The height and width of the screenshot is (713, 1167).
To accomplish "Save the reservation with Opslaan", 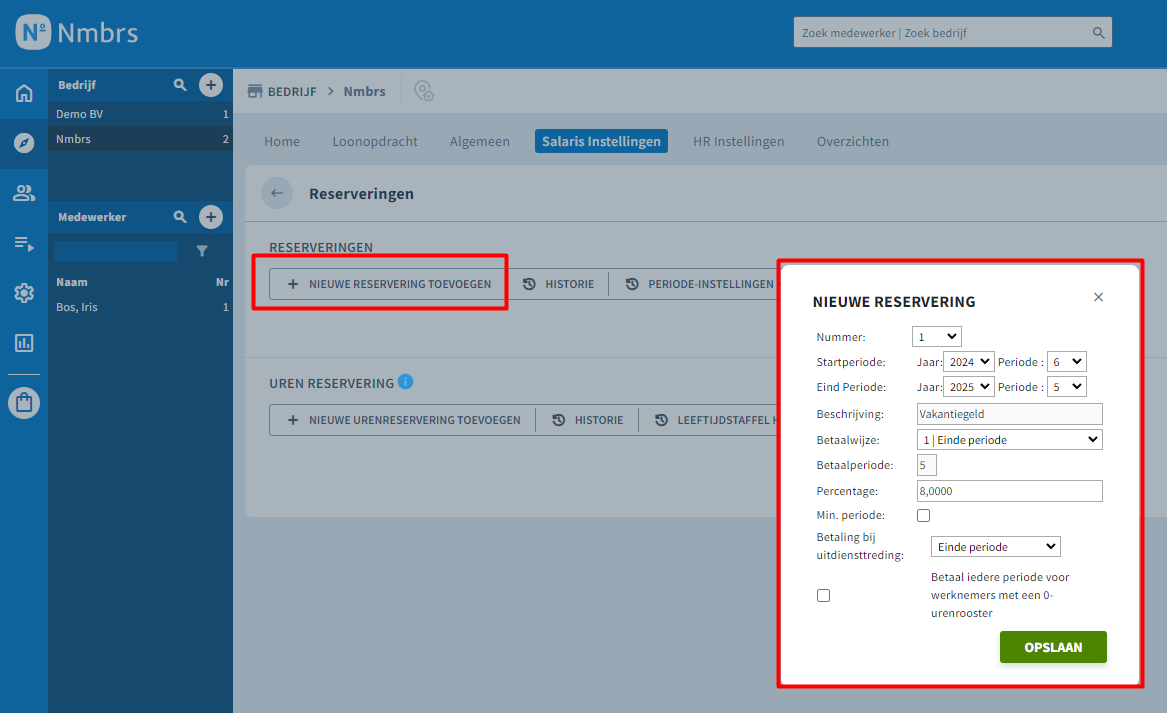I will point(1053,647).
